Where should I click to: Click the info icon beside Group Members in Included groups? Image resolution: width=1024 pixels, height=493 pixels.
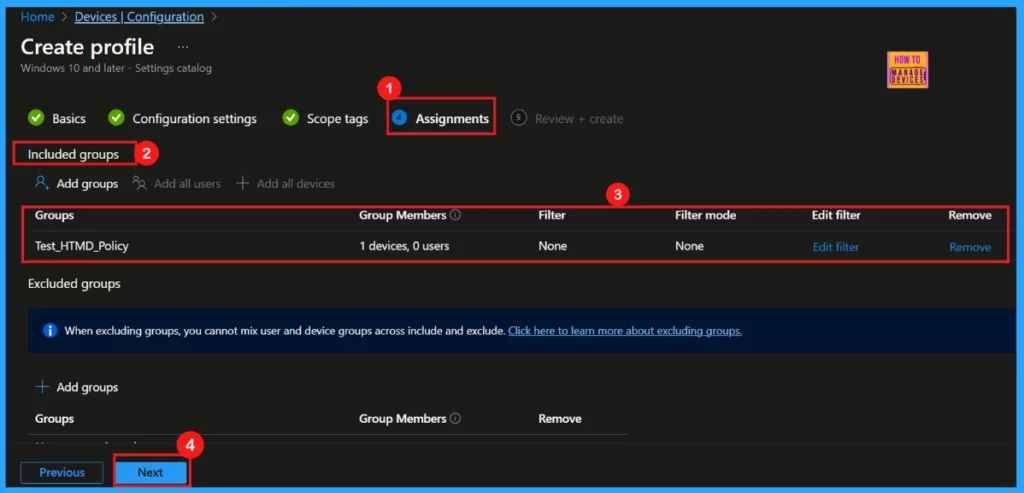456,215
